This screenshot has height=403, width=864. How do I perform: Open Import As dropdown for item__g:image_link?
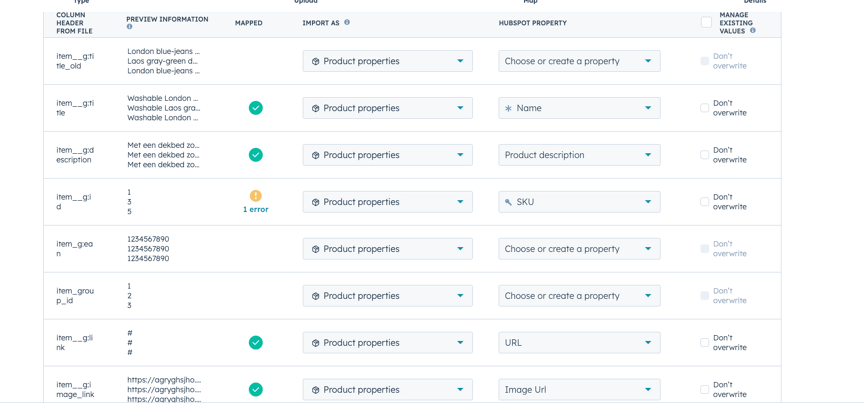coord(387,389)
